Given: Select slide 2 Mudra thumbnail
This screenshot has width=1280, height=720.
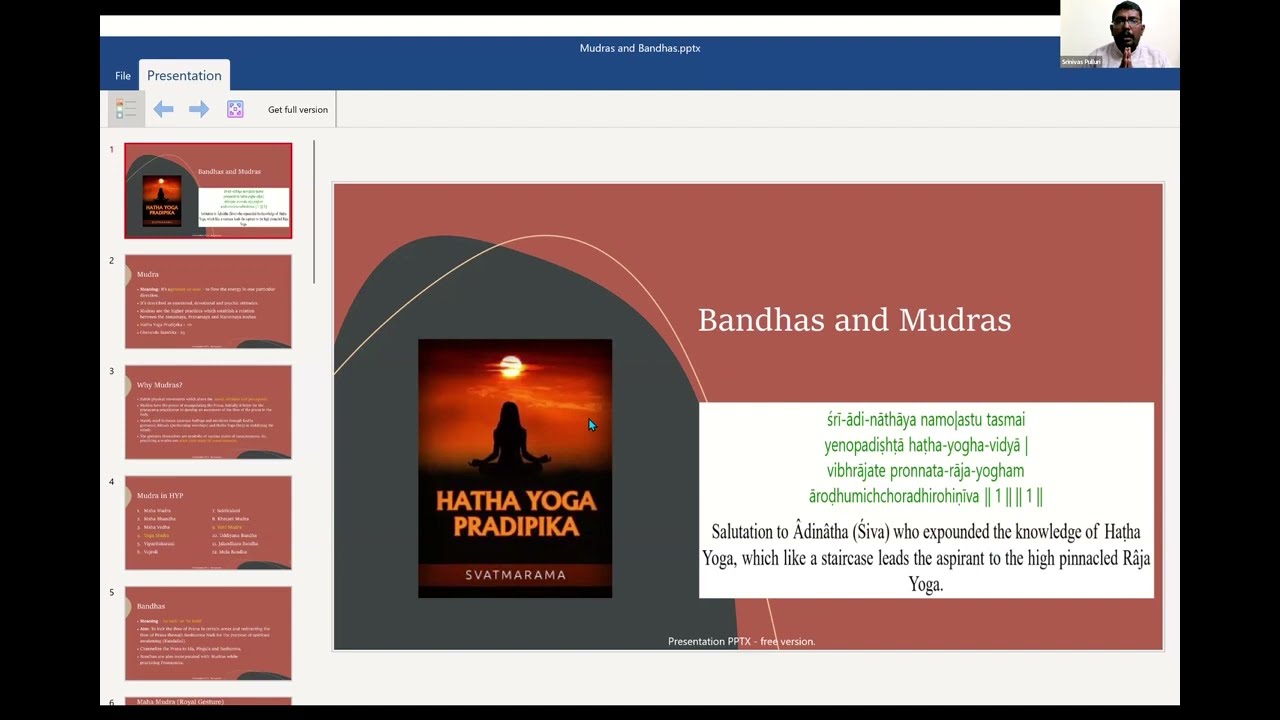Looking at the screenshot, I should 208,301.
